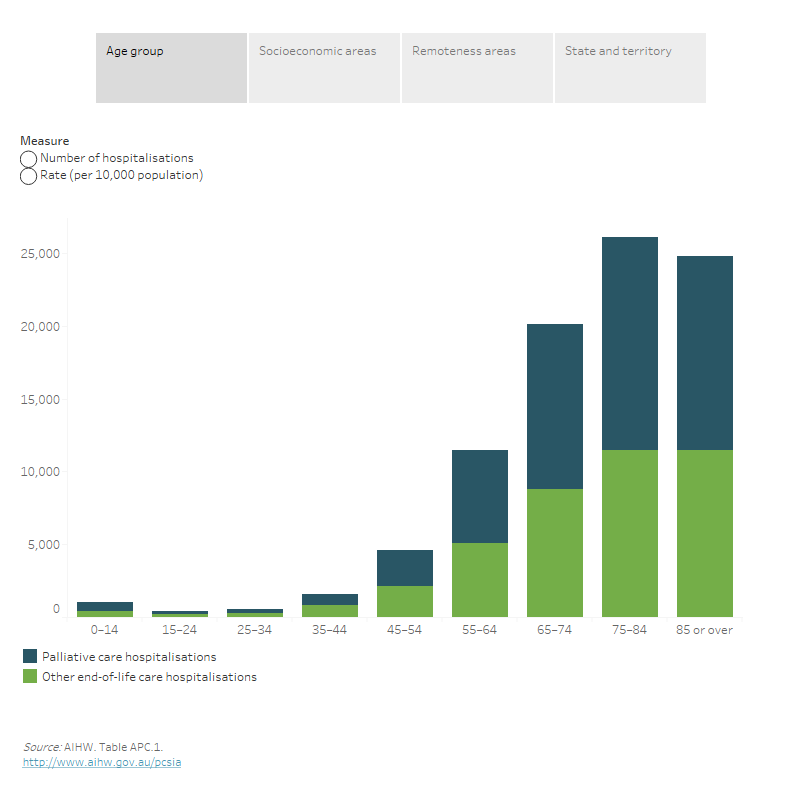Select the dark bar segment for 45–54
Screen dimensions: 800x800
(x=405, y=567)
